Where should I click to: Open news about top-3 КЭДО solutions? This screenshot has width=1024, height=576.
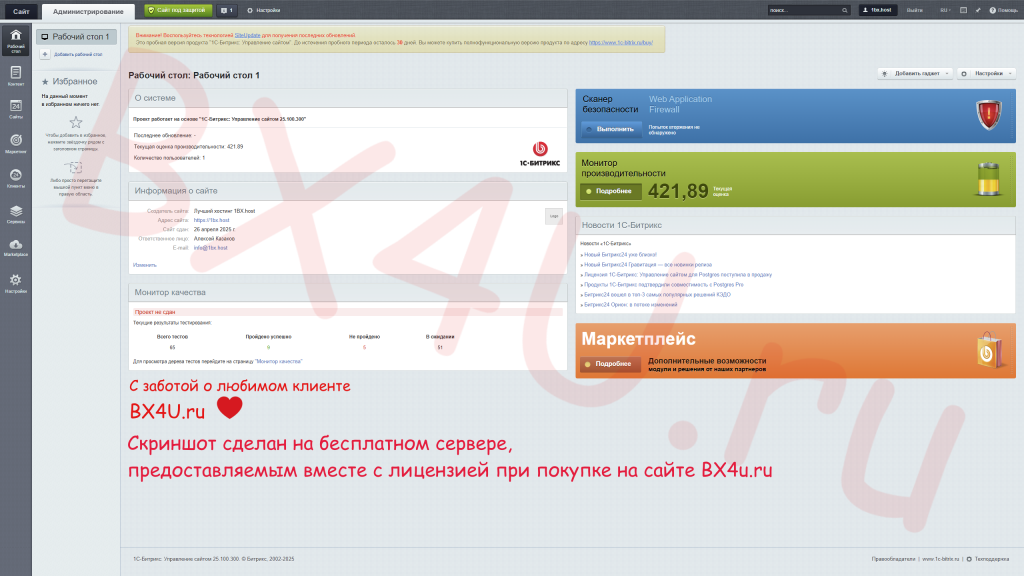657,295
